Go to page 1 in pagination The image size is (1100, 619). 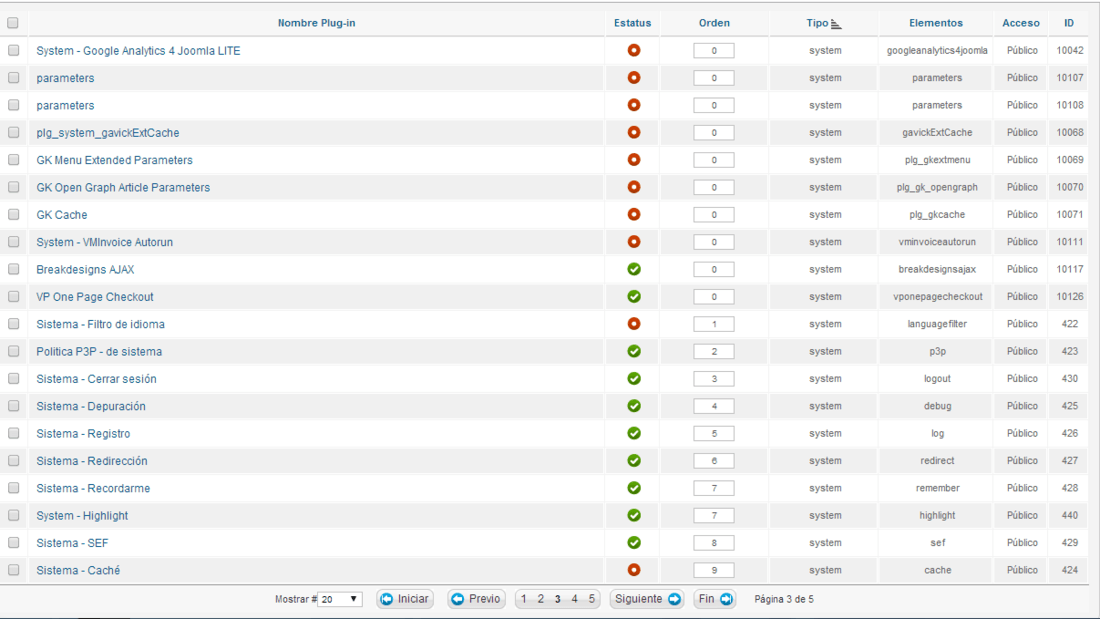523,599
